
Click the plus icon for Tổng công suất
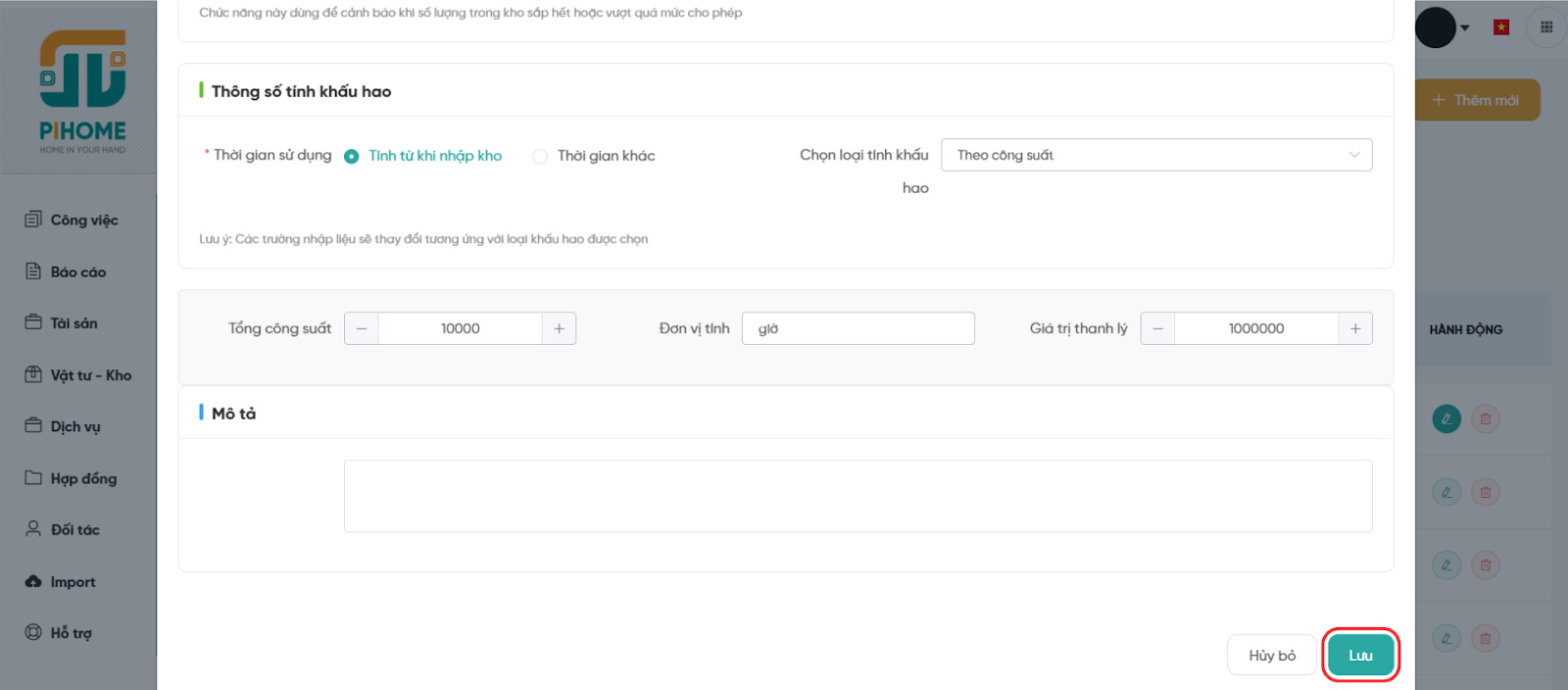pyautogui.click(x=559, y=328)
